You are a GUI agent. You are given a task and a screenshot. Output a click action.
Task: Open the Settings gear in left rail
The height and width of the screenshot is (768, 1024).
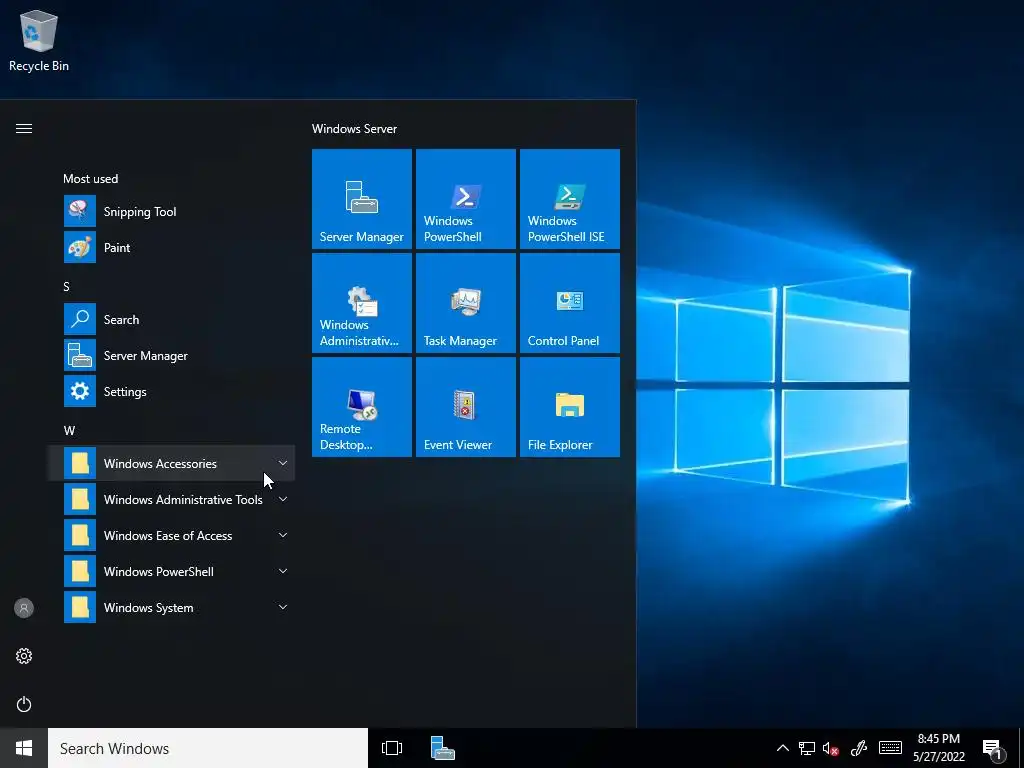pos(24,656)
